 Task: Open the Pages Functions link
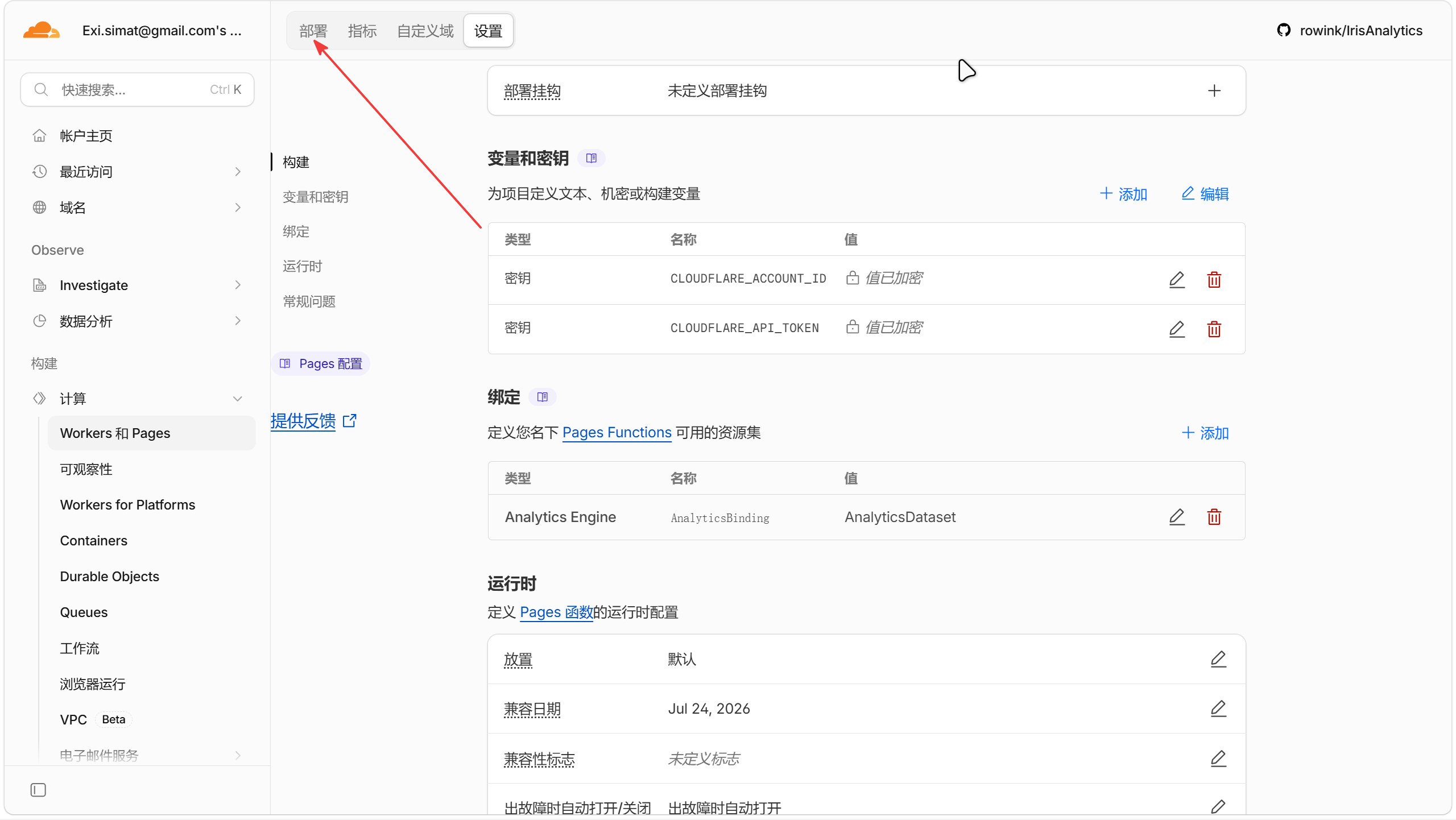click(x=617, y=432)
